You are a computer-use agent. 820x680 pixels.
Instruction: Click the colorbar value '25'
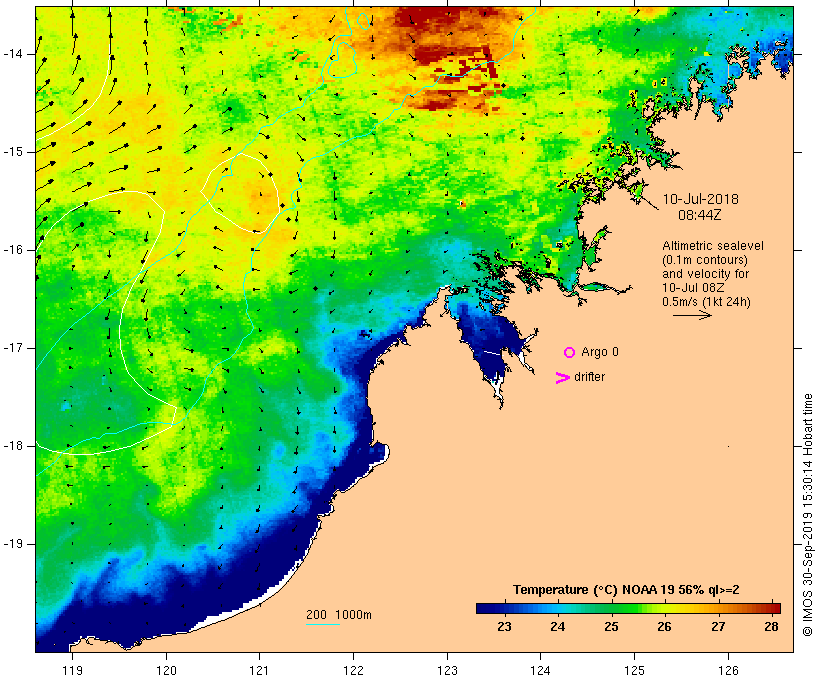click(611, 627)
